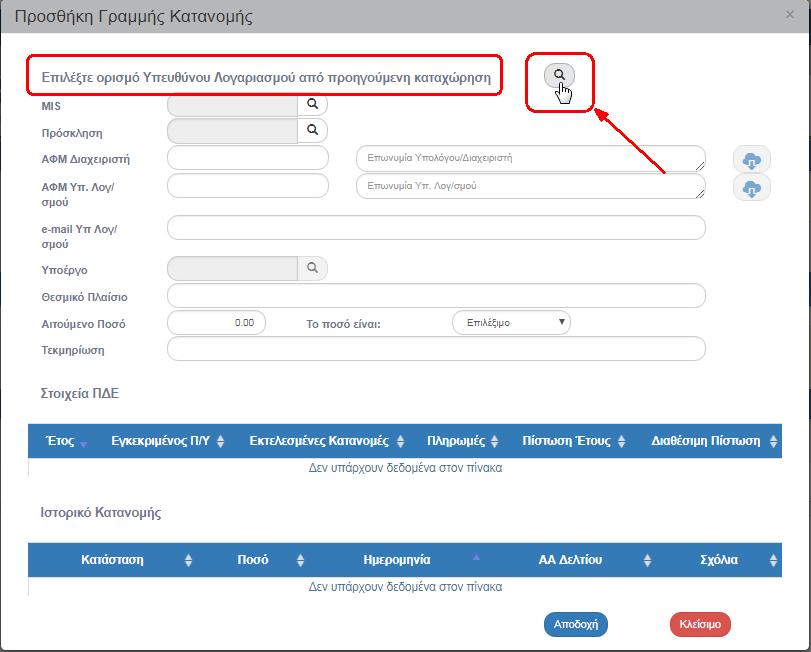Viewport: 811px width, 652px height.
Task: Open Πρόσκληση search lookup
Action: coord(312,130)
